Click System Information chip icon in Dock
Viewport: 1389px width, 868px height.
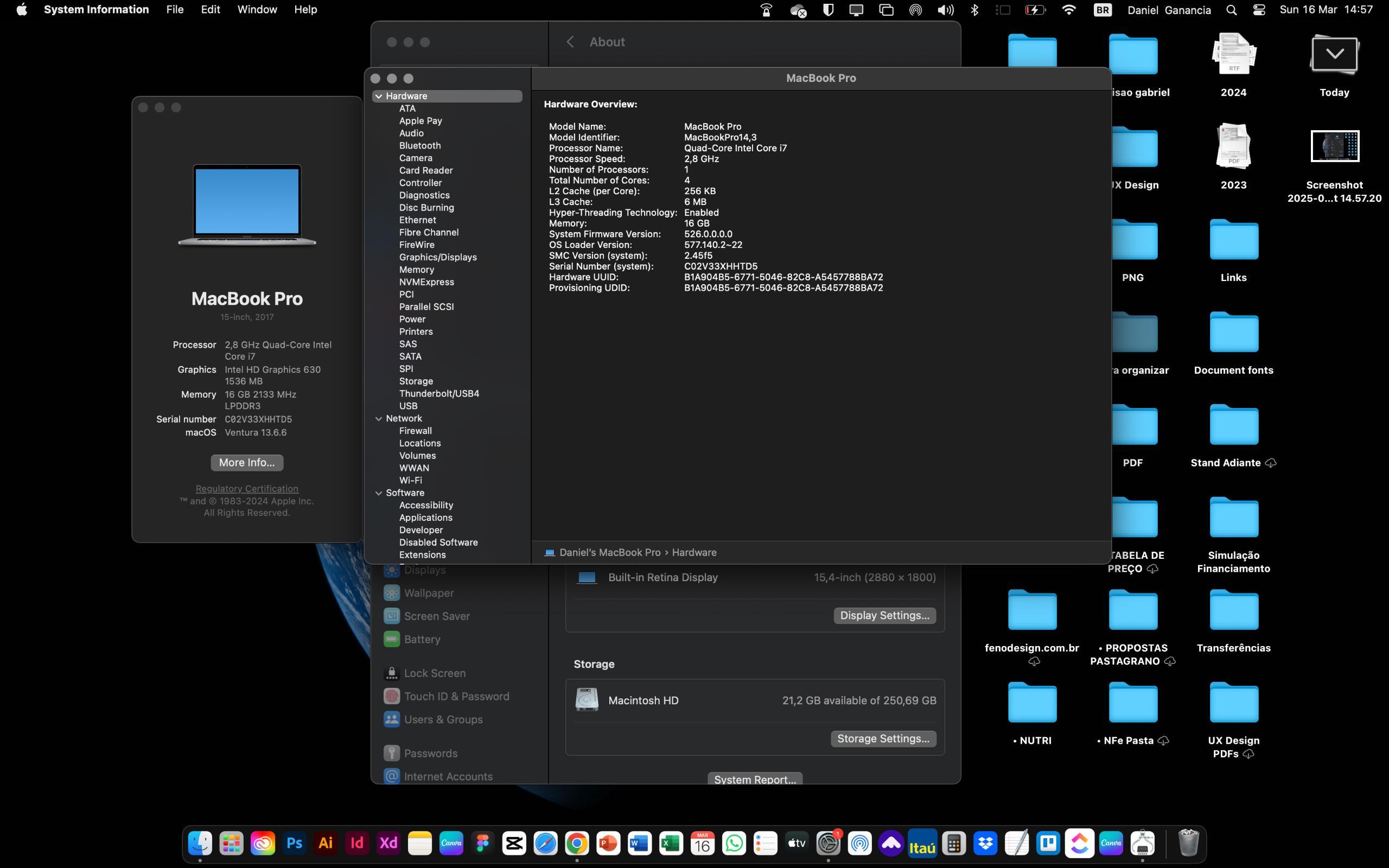(1142, 843)
